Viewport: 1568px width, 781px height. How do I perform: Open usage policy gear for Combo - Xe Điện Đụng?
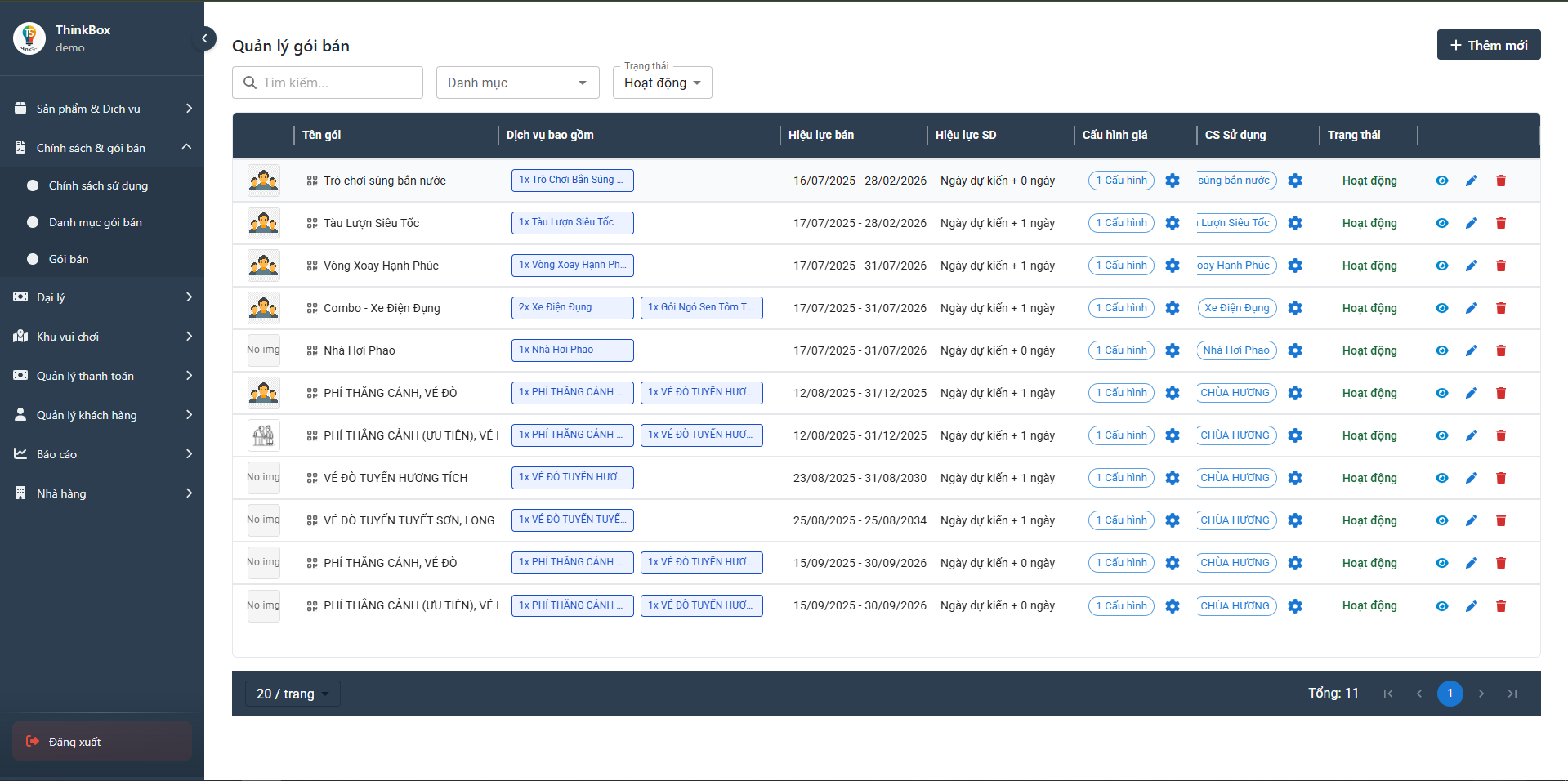pos(1294,308)
